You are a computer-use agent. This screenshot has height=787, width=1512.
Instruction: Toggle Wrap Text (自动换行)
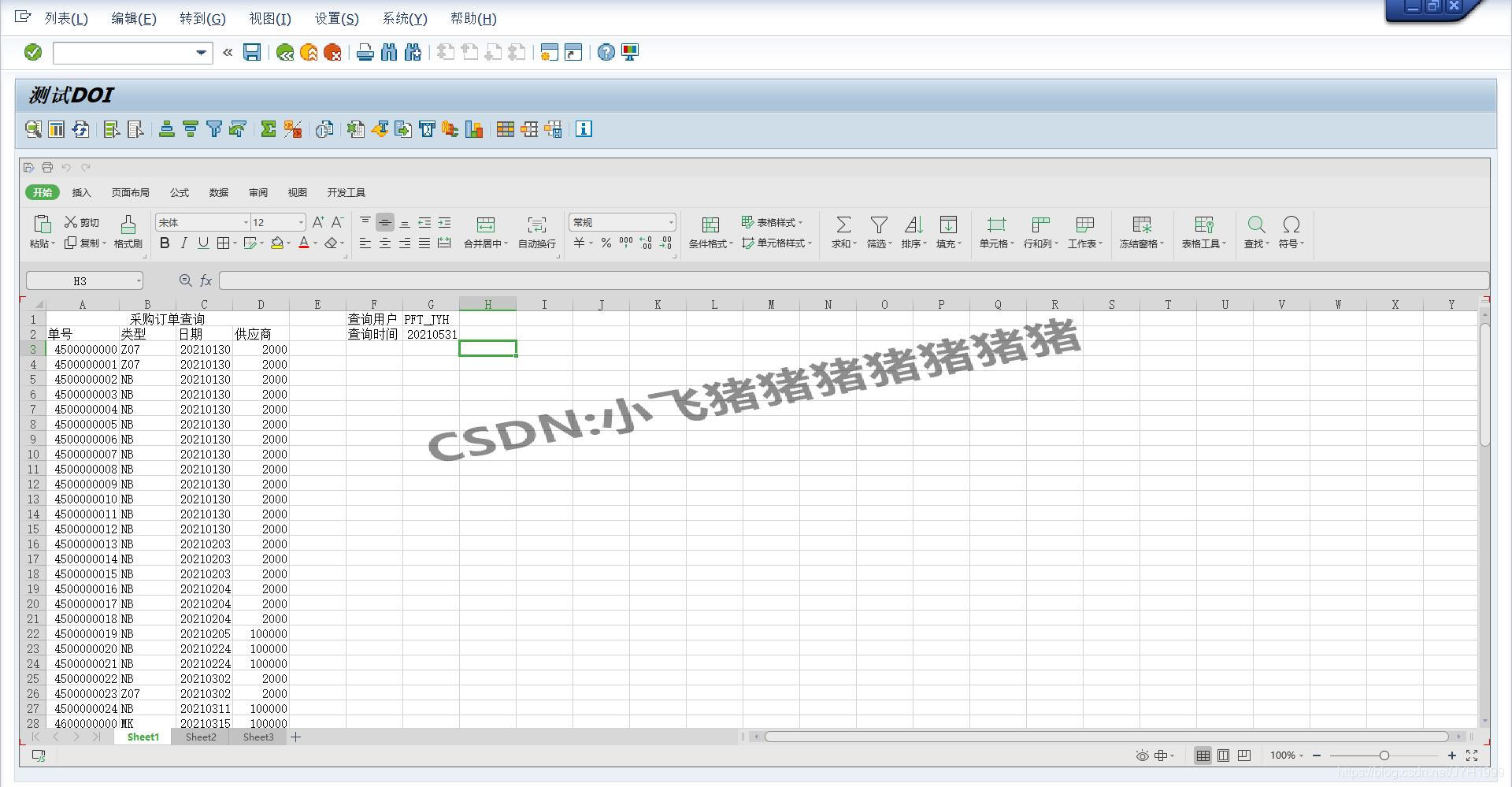537,232
